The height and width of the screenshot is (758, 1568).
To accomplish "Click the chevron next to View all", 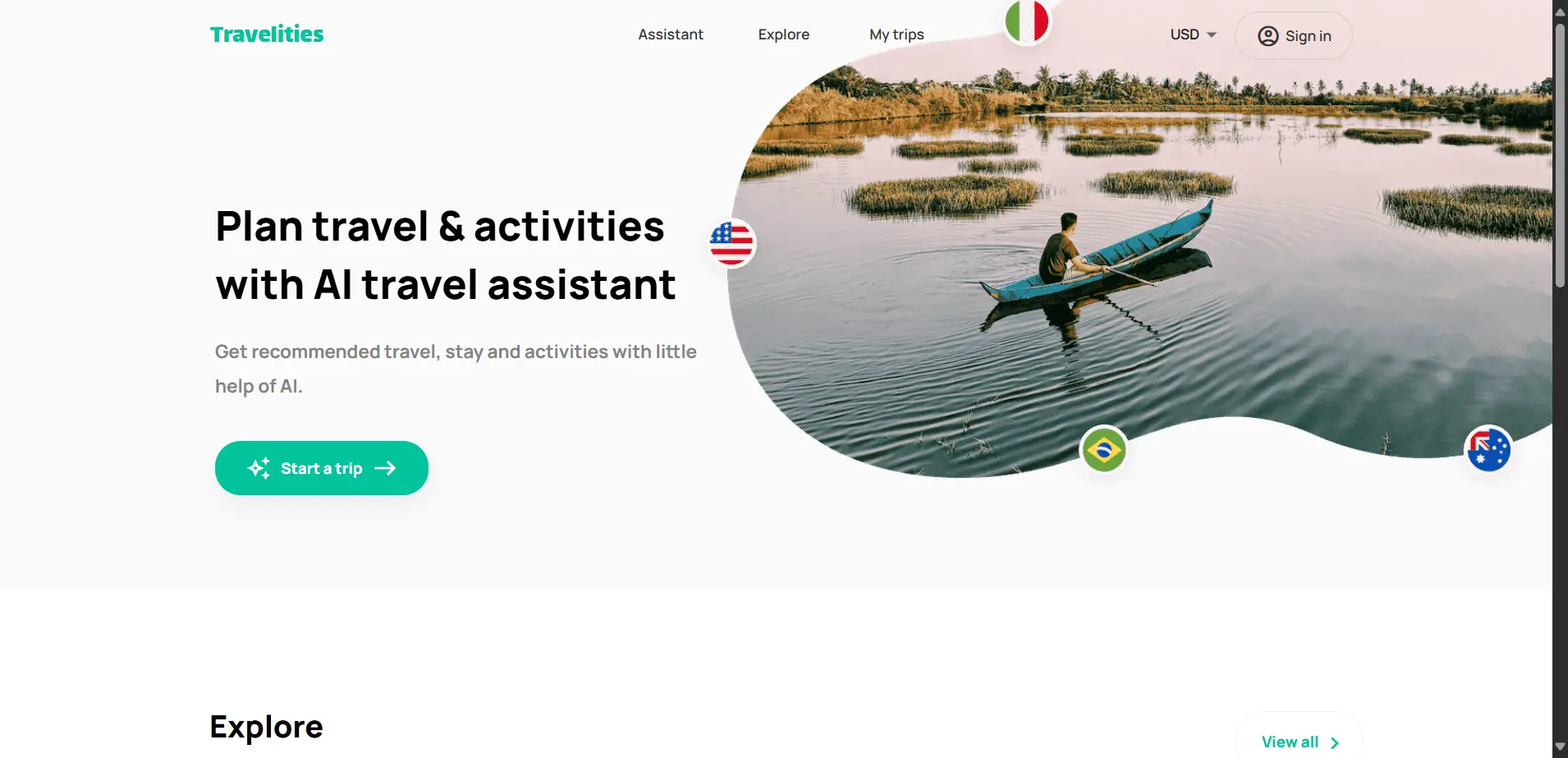I will pos(1335,742).
